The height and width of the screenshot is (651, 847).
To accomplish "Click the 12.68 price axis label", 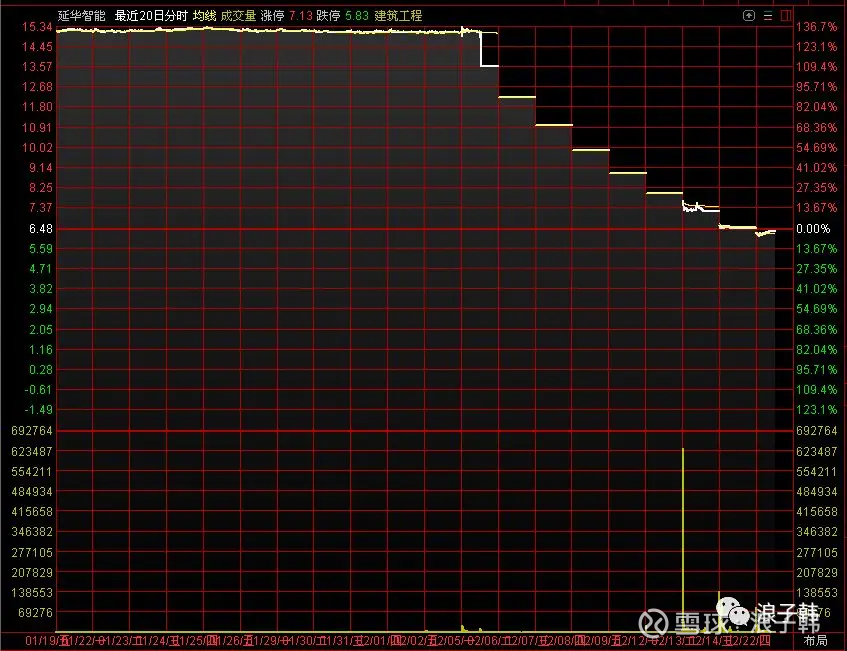I will coord(37,86).
